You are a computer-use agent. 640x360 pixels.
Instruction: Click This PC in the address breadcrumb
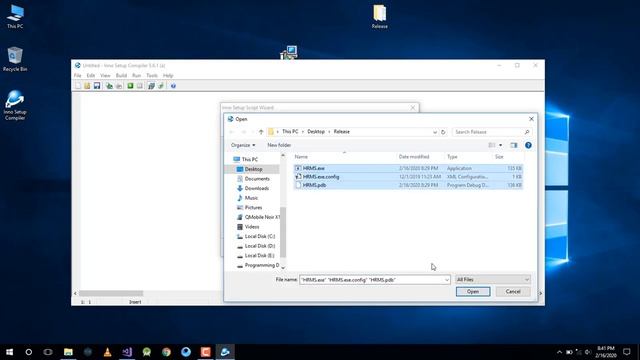[x=290, y=131]
